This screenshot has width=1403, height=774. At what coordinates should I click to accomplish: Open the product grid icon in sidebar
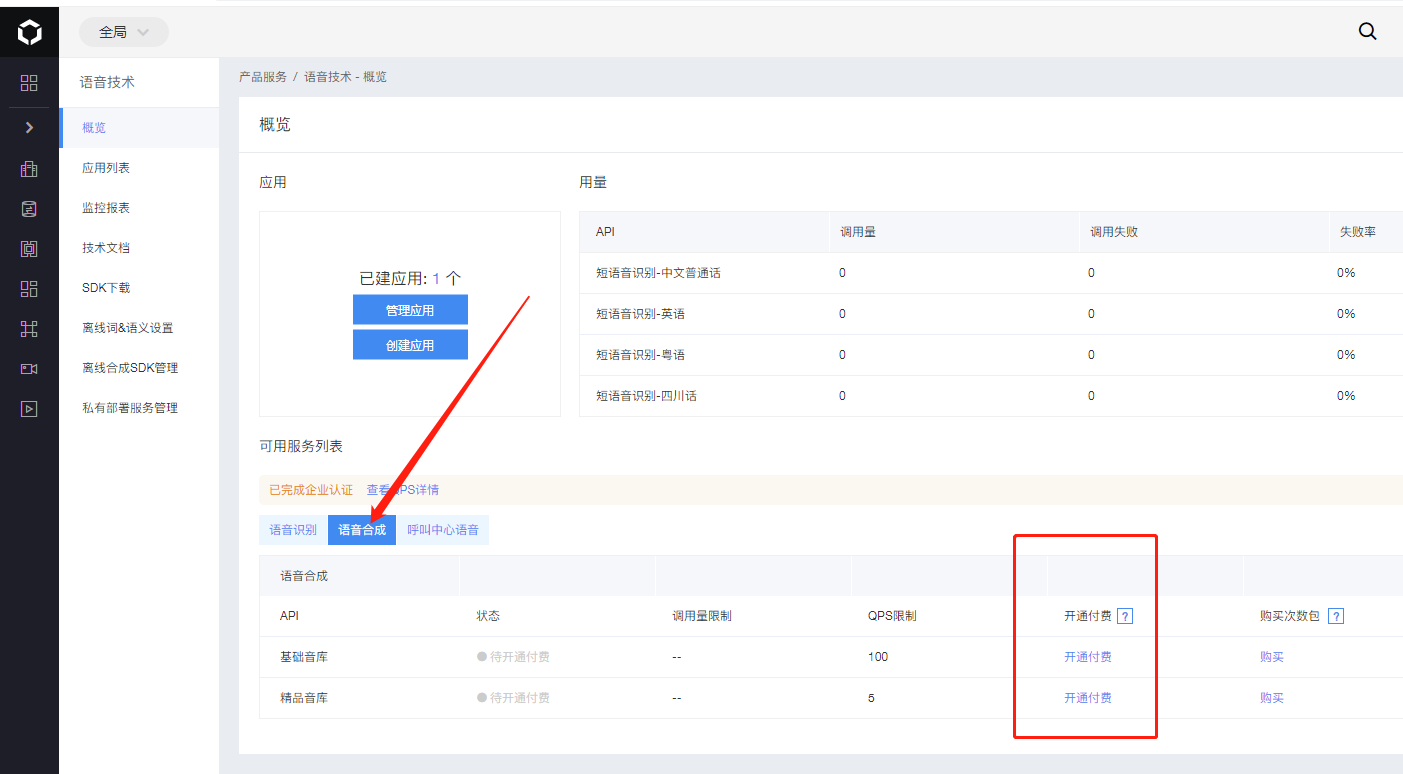pyautogui.click(x=29, y=83)
